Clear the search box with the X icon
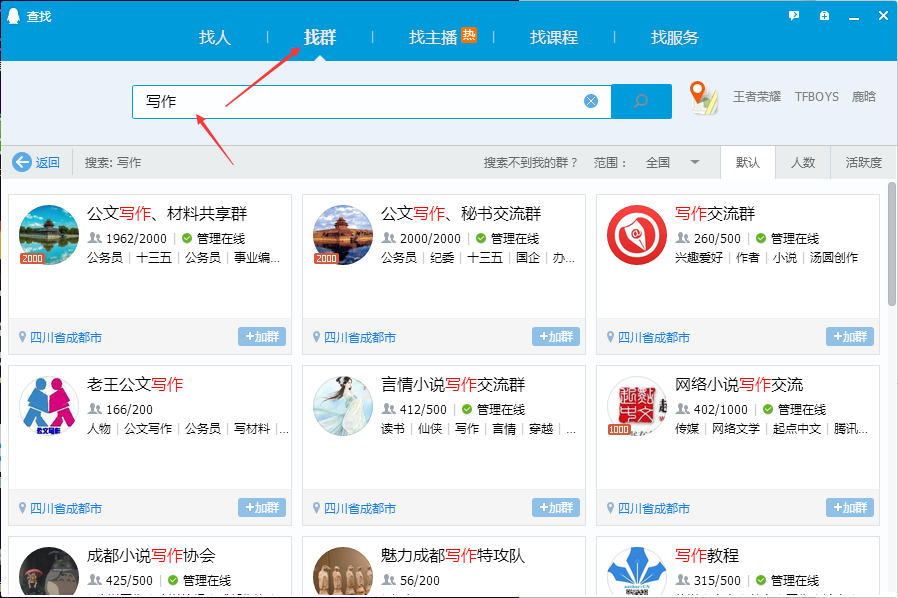898x598 pixels. [x=591, y=101]
